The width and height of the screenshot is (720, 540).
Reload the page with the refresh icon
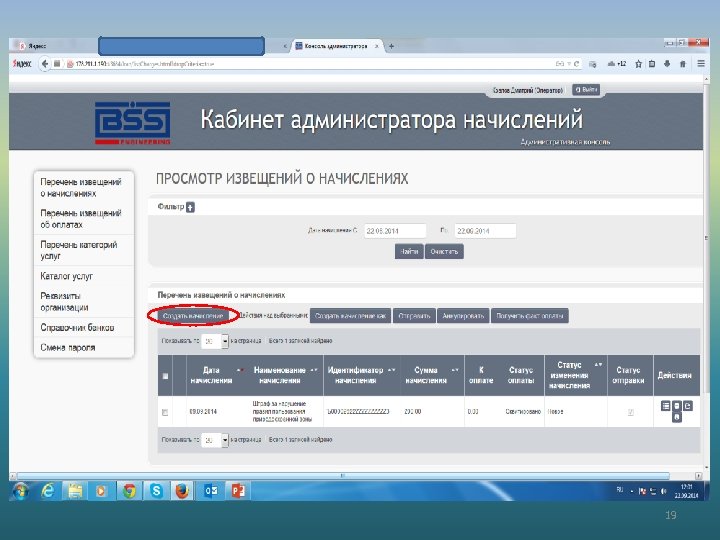(576, 64)
